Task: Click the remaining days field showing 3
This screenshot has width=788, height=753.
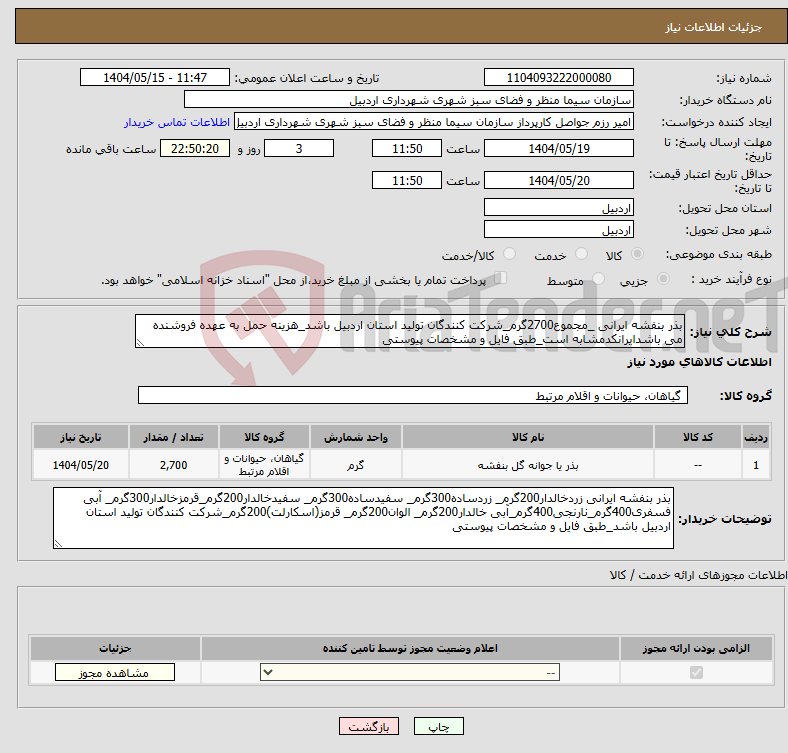Action: pyautogui.click(x=299, y=148)
